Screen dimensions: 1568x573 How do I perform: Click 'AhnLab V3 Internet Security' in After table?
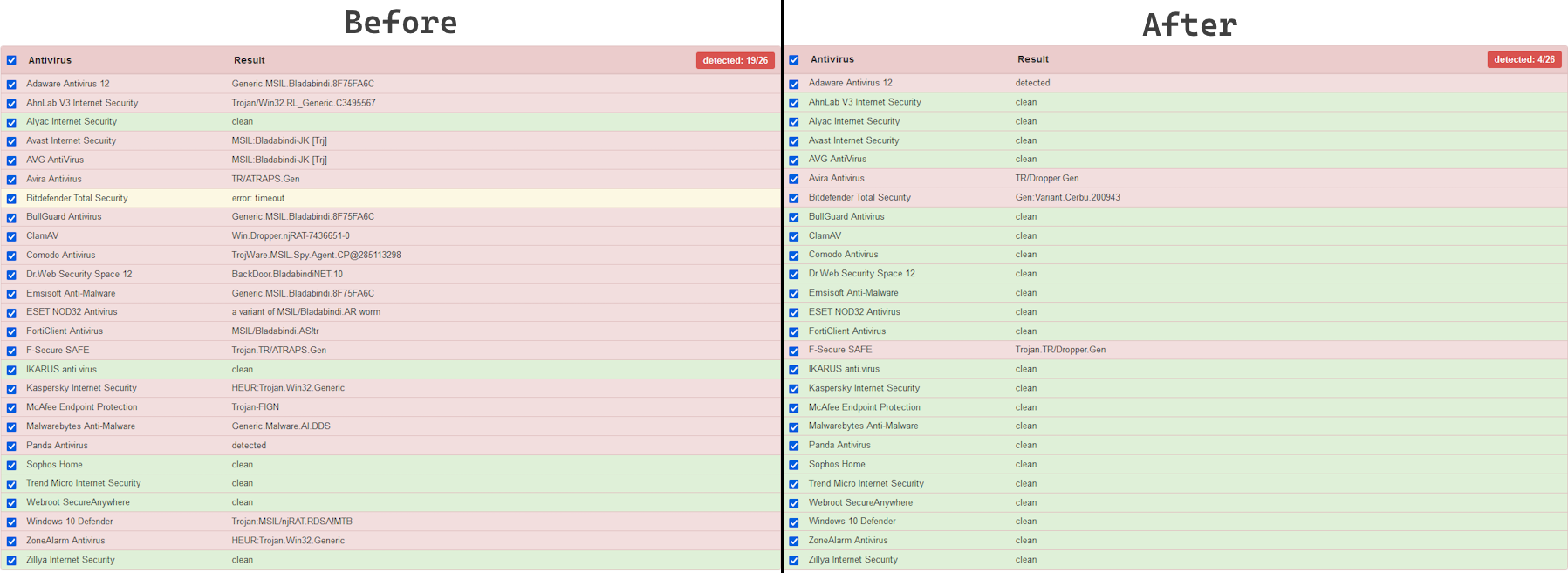(x=865, y=102)
